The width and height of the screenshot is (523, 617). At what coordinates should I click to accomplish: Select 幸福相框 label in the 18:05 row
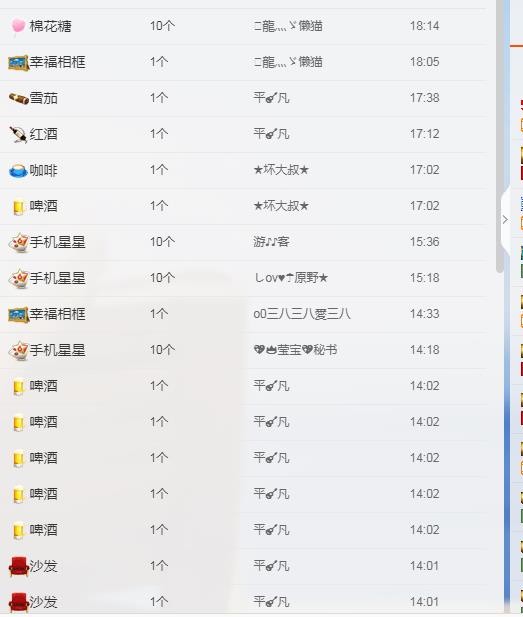click(58, 62)
